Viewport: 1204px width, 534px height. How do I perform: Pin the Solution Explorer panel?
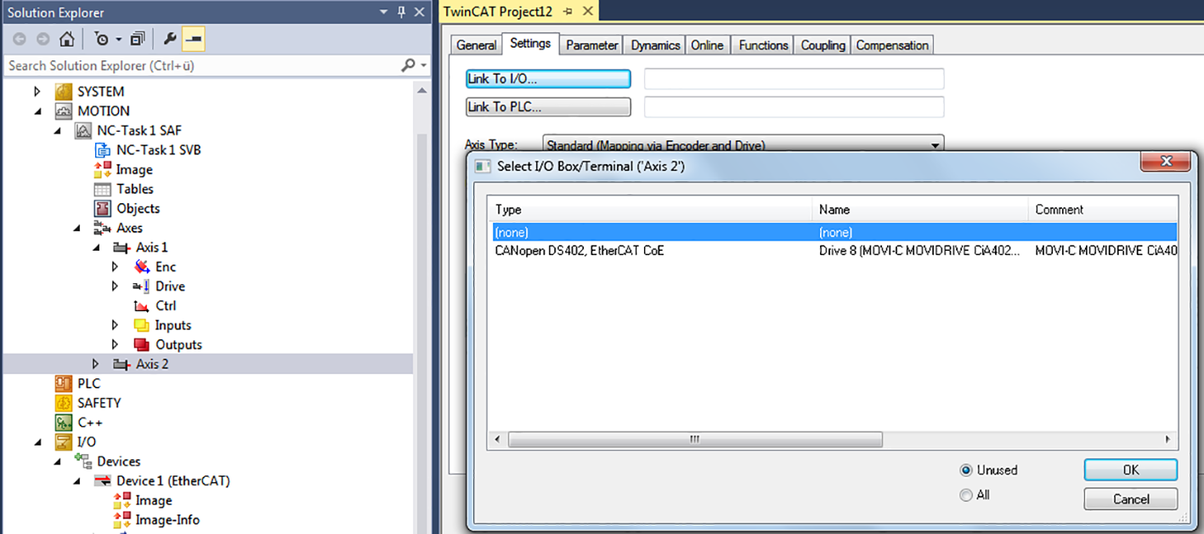[402, 12]
